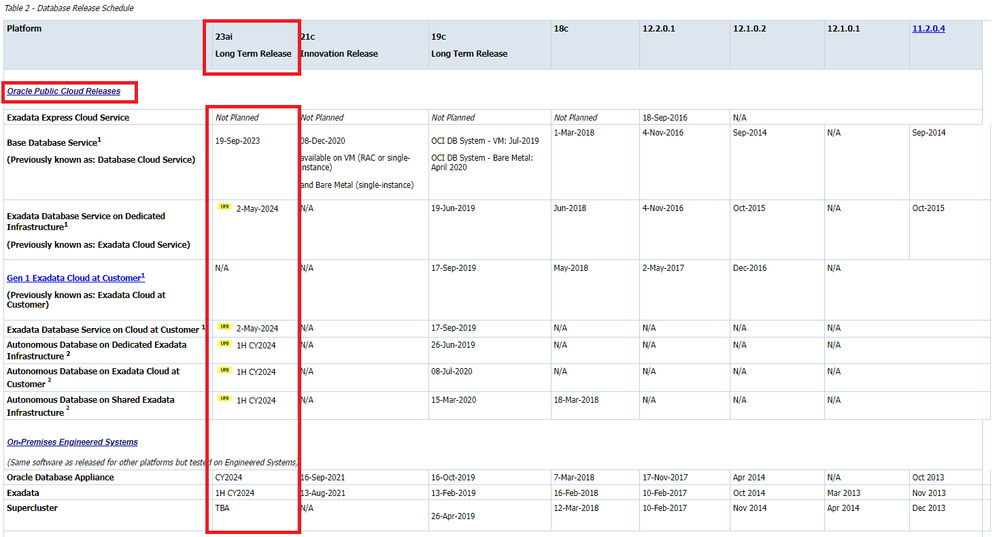Screen dimensions: 999x537
Task: Select the '7-Mar-2018' cell
Action: pos(573,477)
